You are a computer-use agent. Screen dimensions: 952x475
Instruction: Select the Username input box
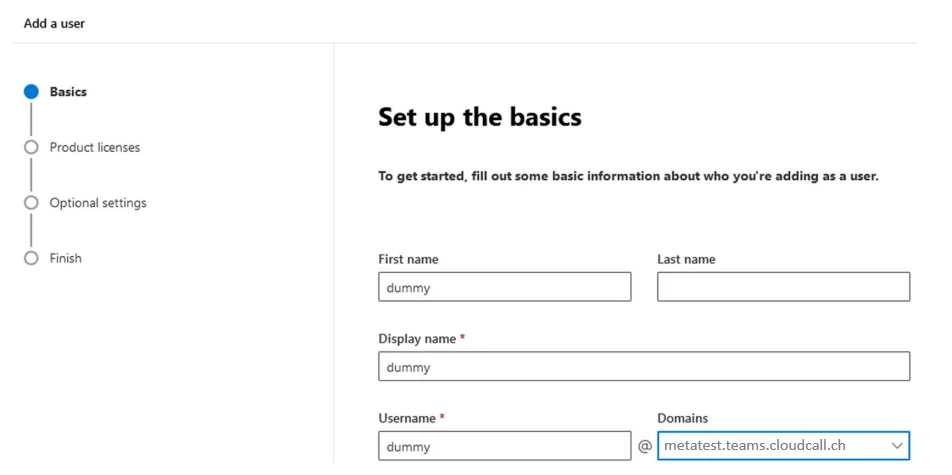click(504, 446)
